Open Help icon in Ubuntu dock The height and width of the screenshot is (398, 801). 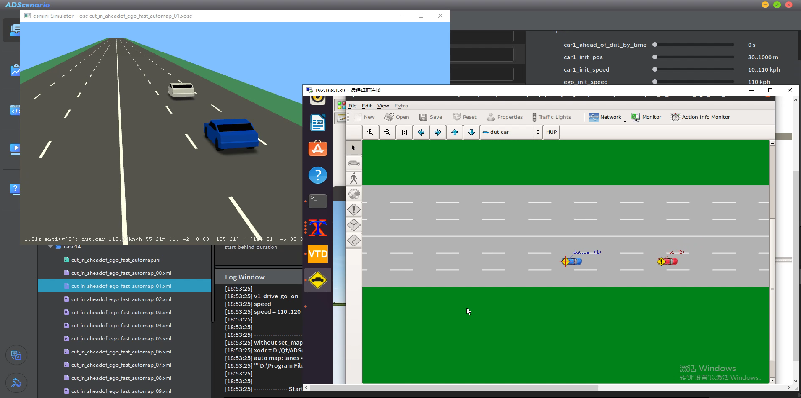click(318, 175)
